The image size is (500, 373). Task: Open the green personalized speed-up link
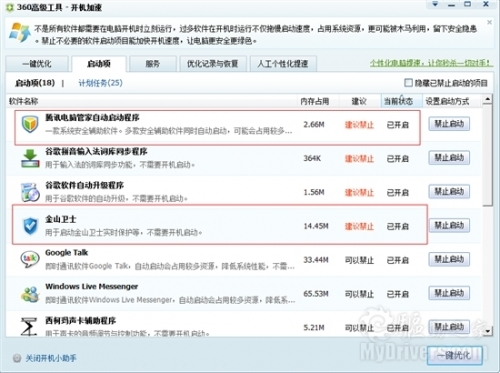(x=431, y=63)
